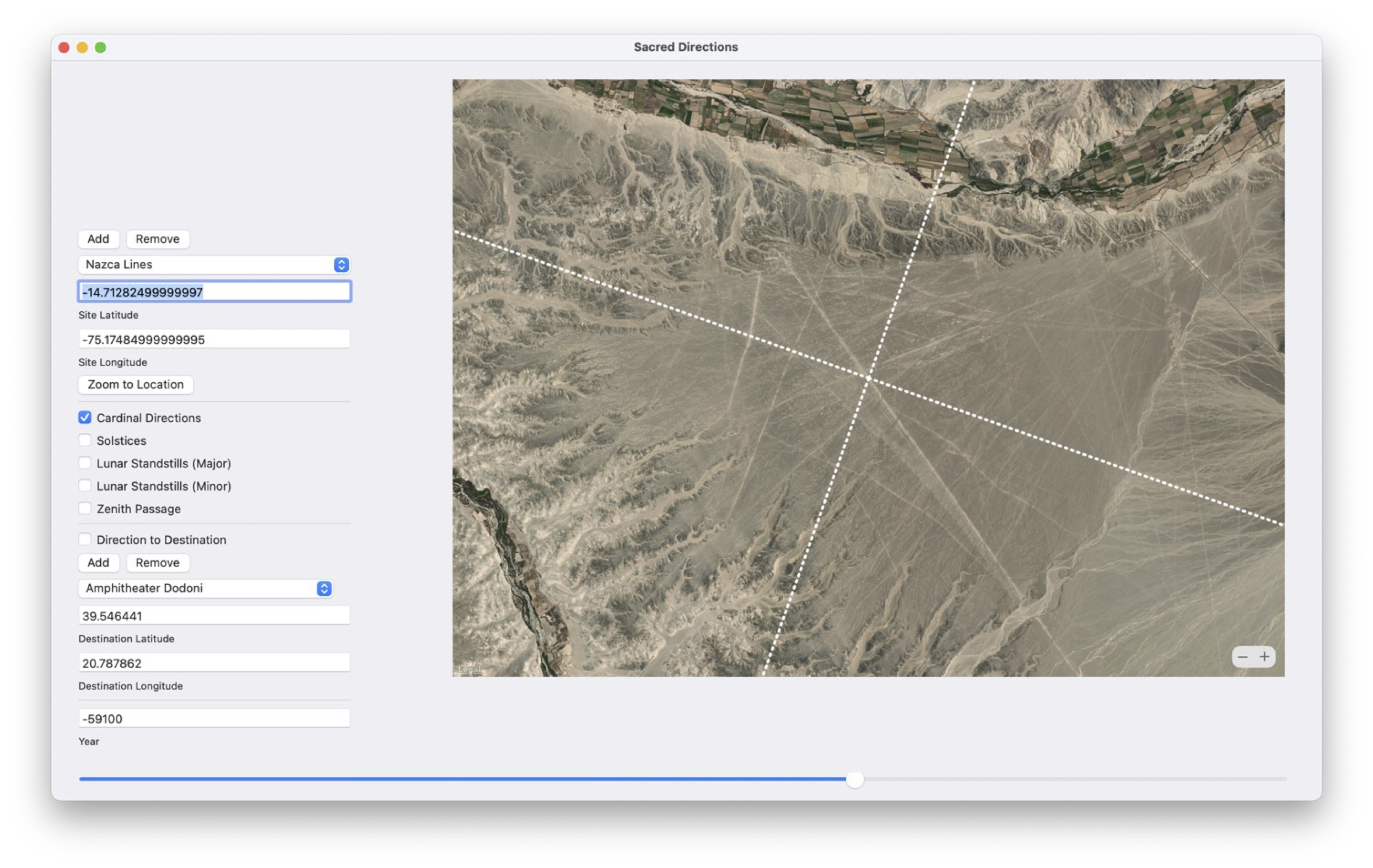Enable Lunar Standstills (Major) checkbox

[85, 463]
